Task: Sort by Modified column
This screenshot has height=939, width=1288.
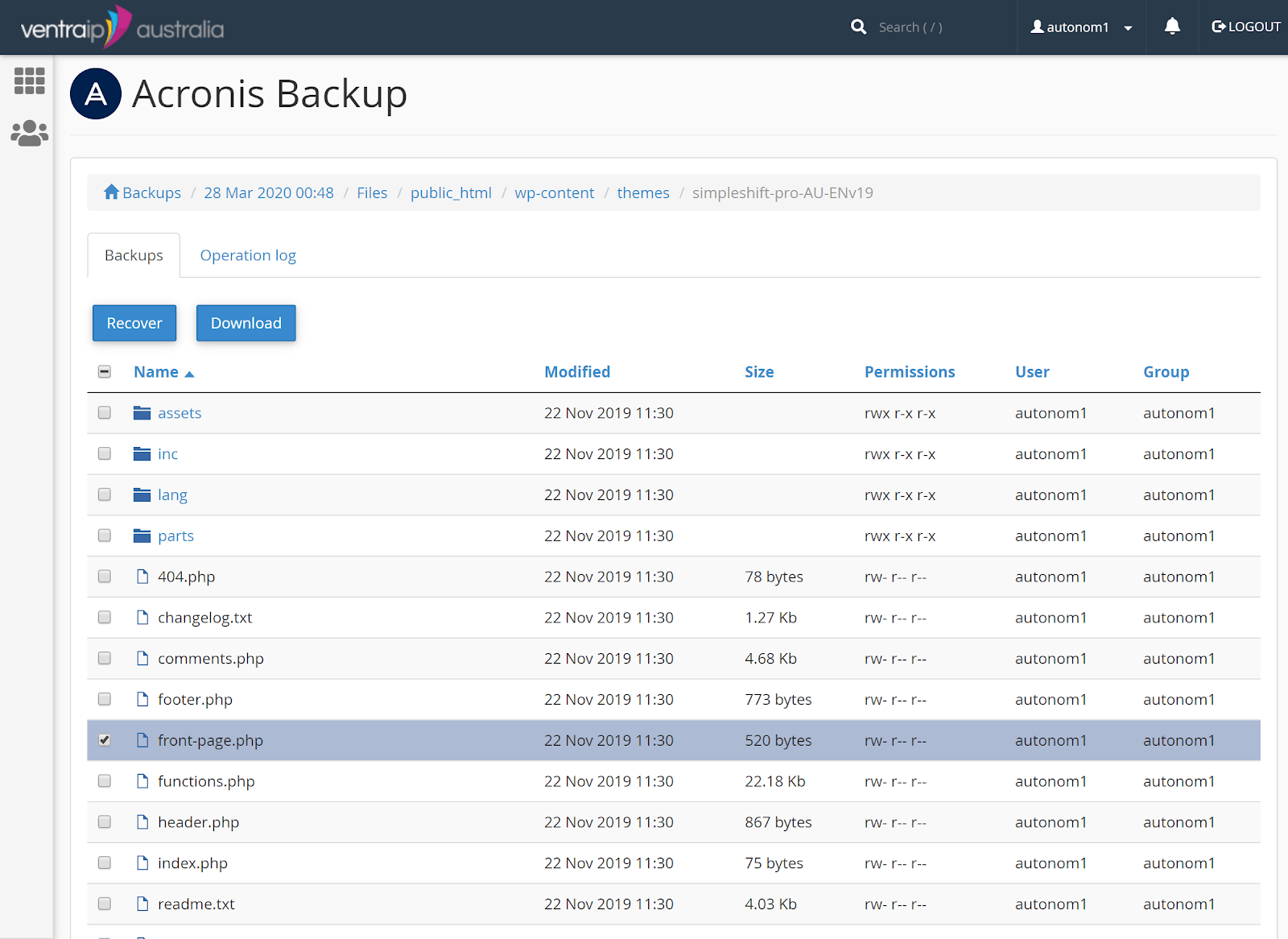Action: click(x=577, y=372)
